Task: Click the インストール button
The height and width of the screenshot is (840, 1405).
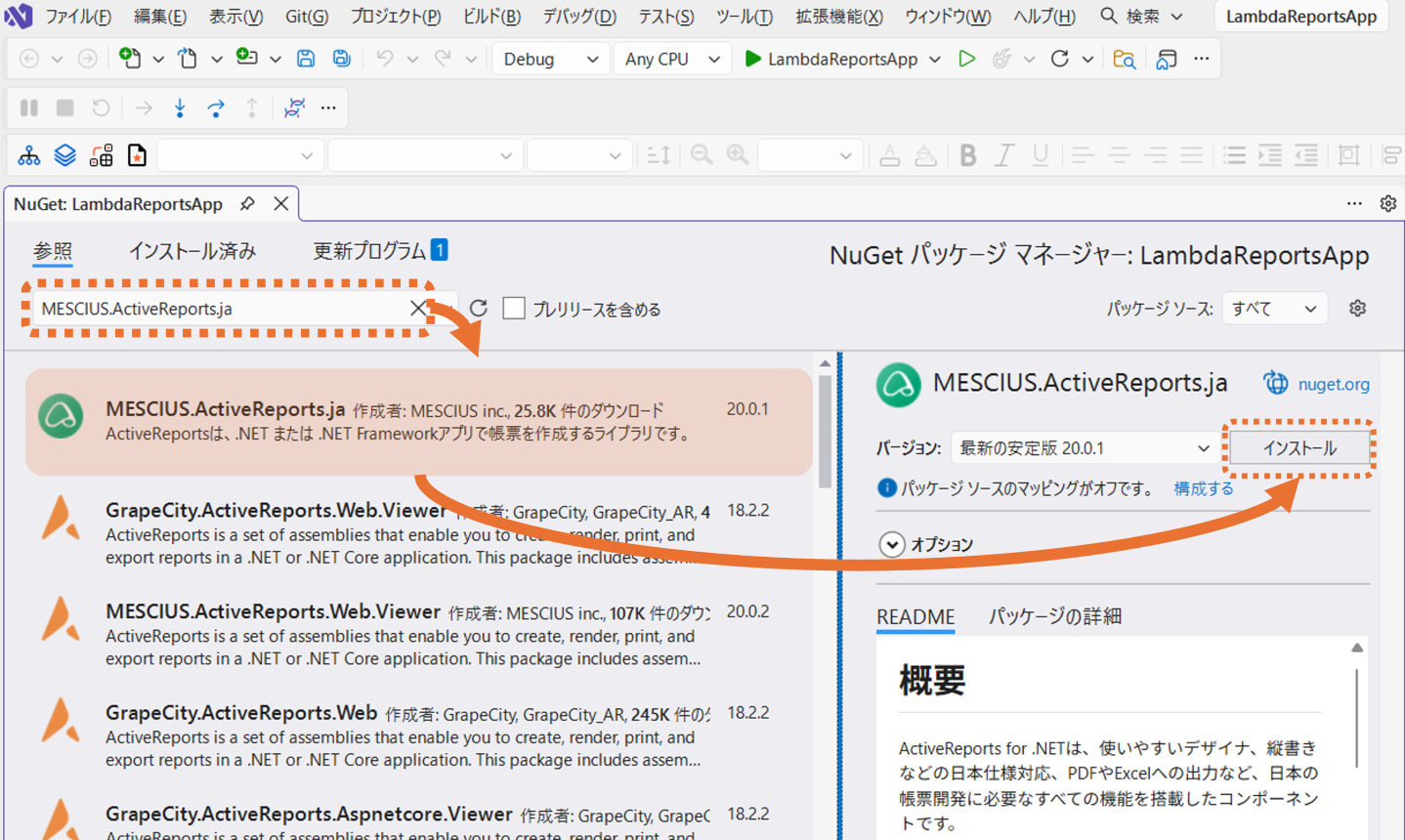Action: pyautogui.click(x=1299, y=448)
